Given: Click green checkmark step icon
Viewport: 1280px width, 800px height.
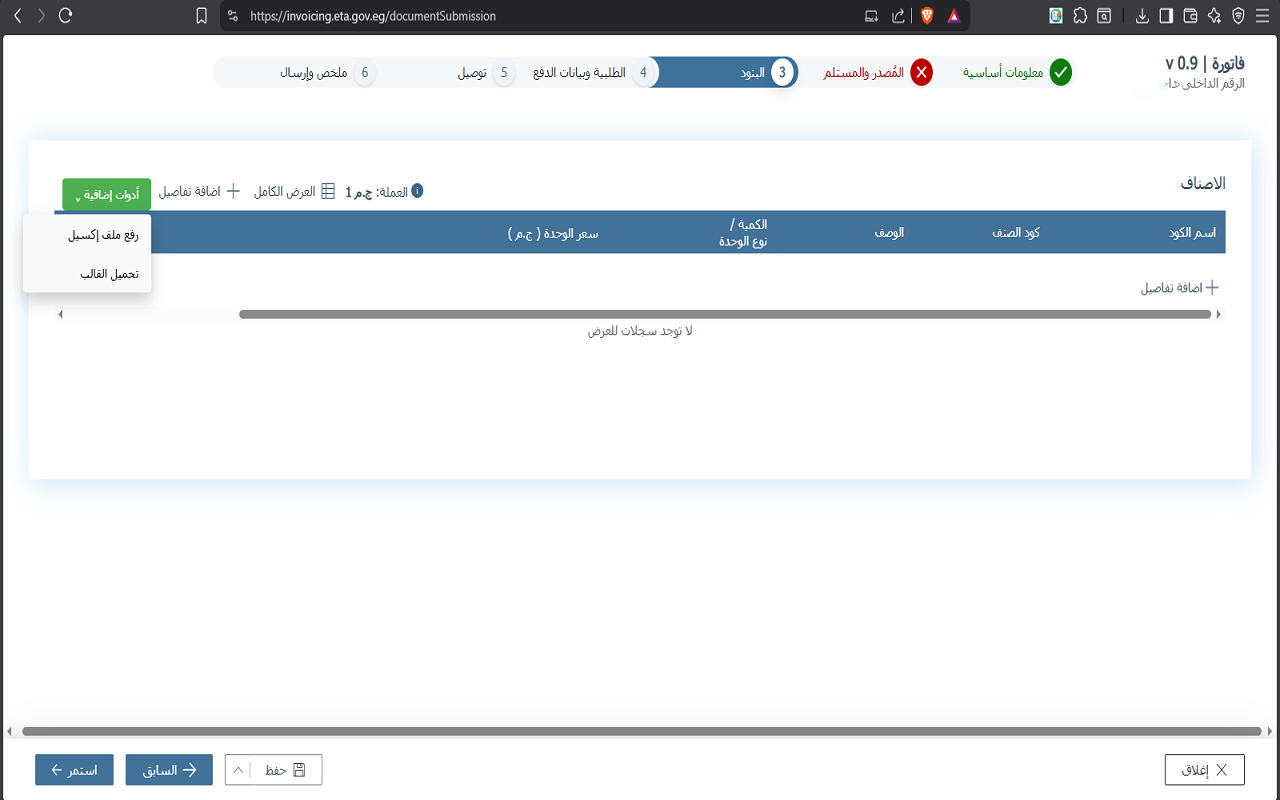Looking at the screenshot, I should [1060, 72].
